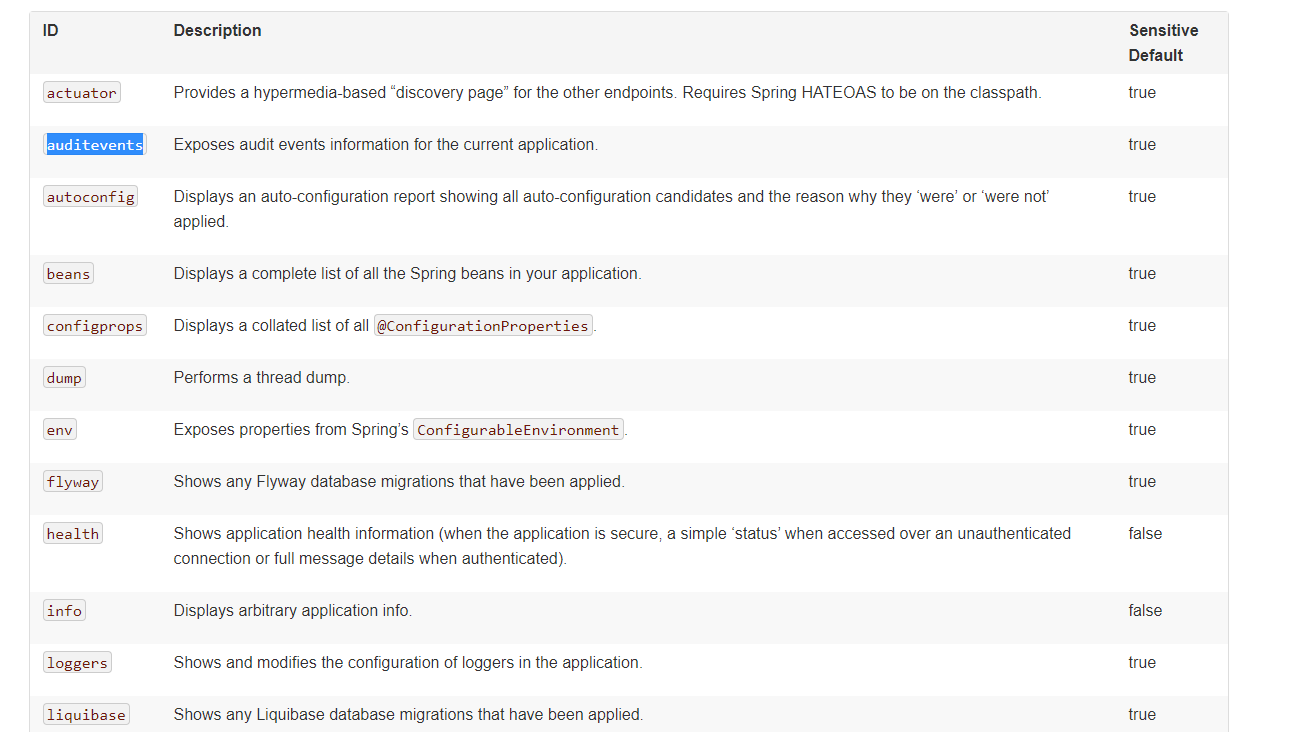Click the liquibase endpoint ID
1293x732 pixels.
tap(86, 715)
